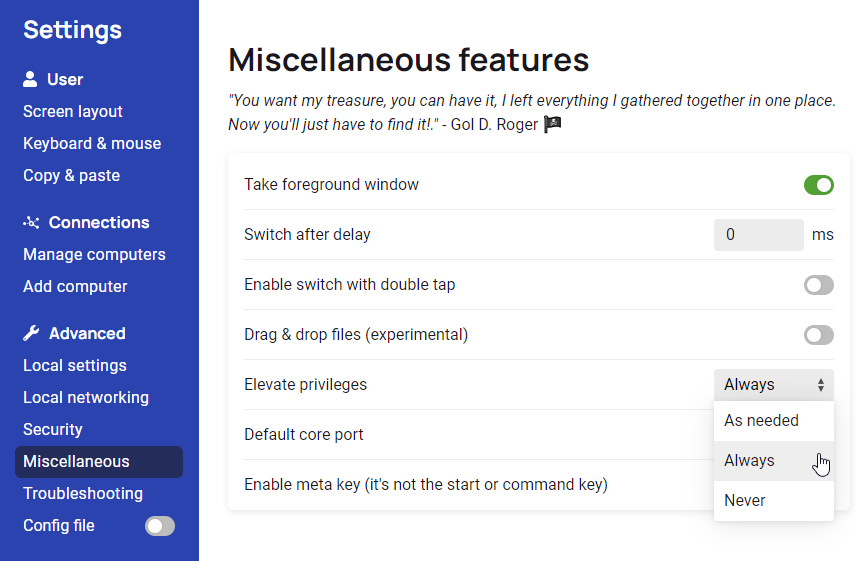The width and height of the screenshot is (865, 561).
Task: Go to Security settings
Action: pos(53,429)
